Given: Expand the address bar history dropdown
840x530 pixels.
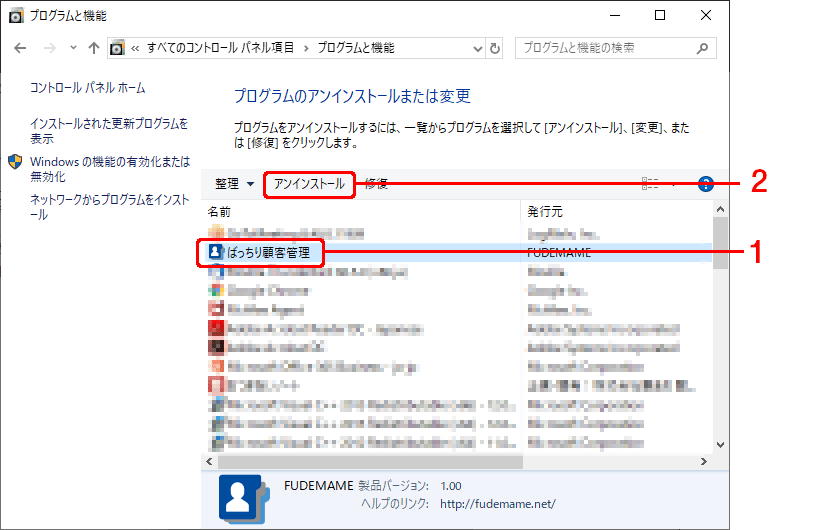Looking at the screenshot, I should click(x=477, y=49).
